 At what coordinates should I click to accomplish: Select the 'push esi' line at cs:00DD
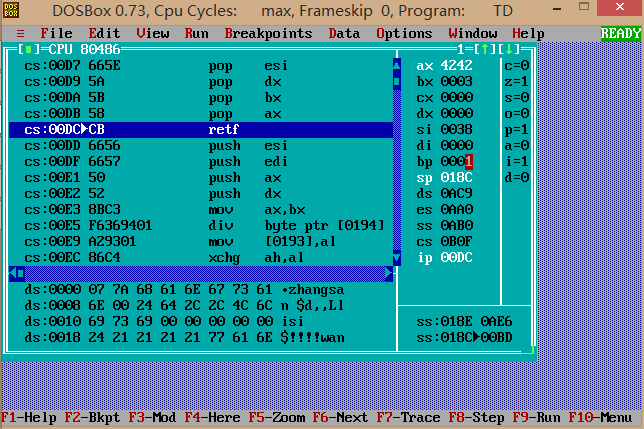pos(201,146)
